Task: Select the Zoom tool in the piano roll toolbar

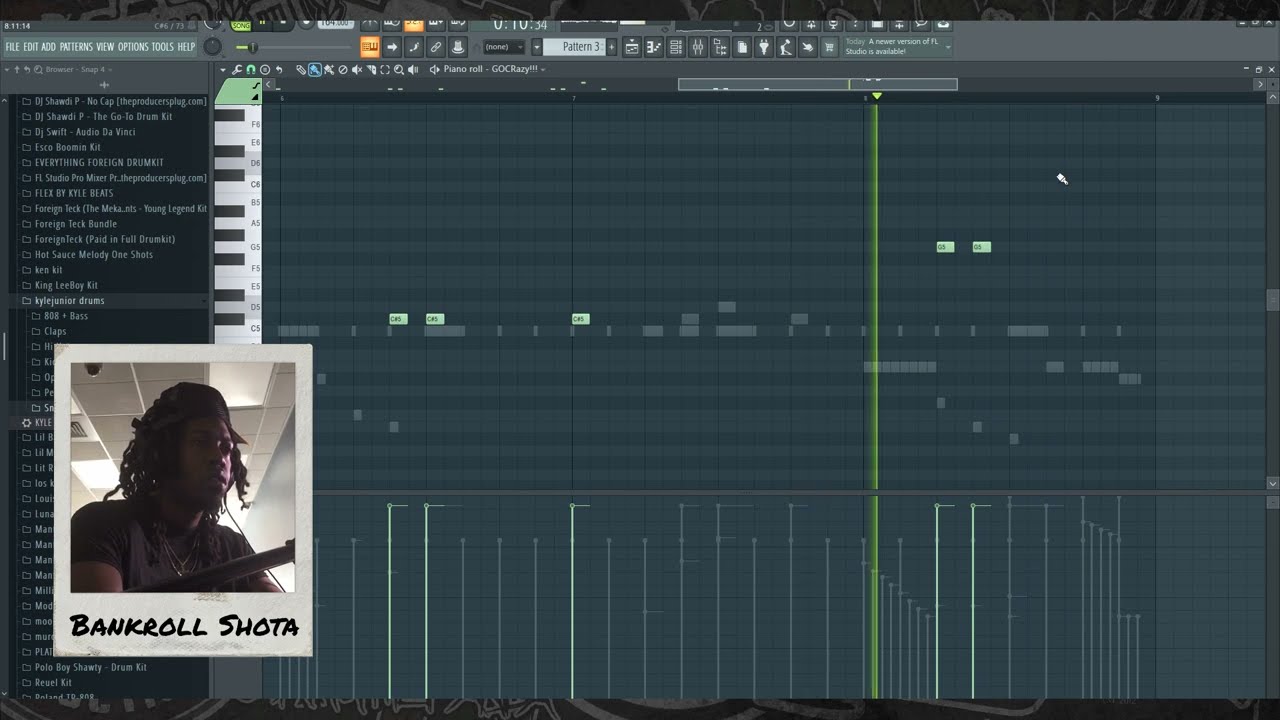Action: click(x=399, y=69)
